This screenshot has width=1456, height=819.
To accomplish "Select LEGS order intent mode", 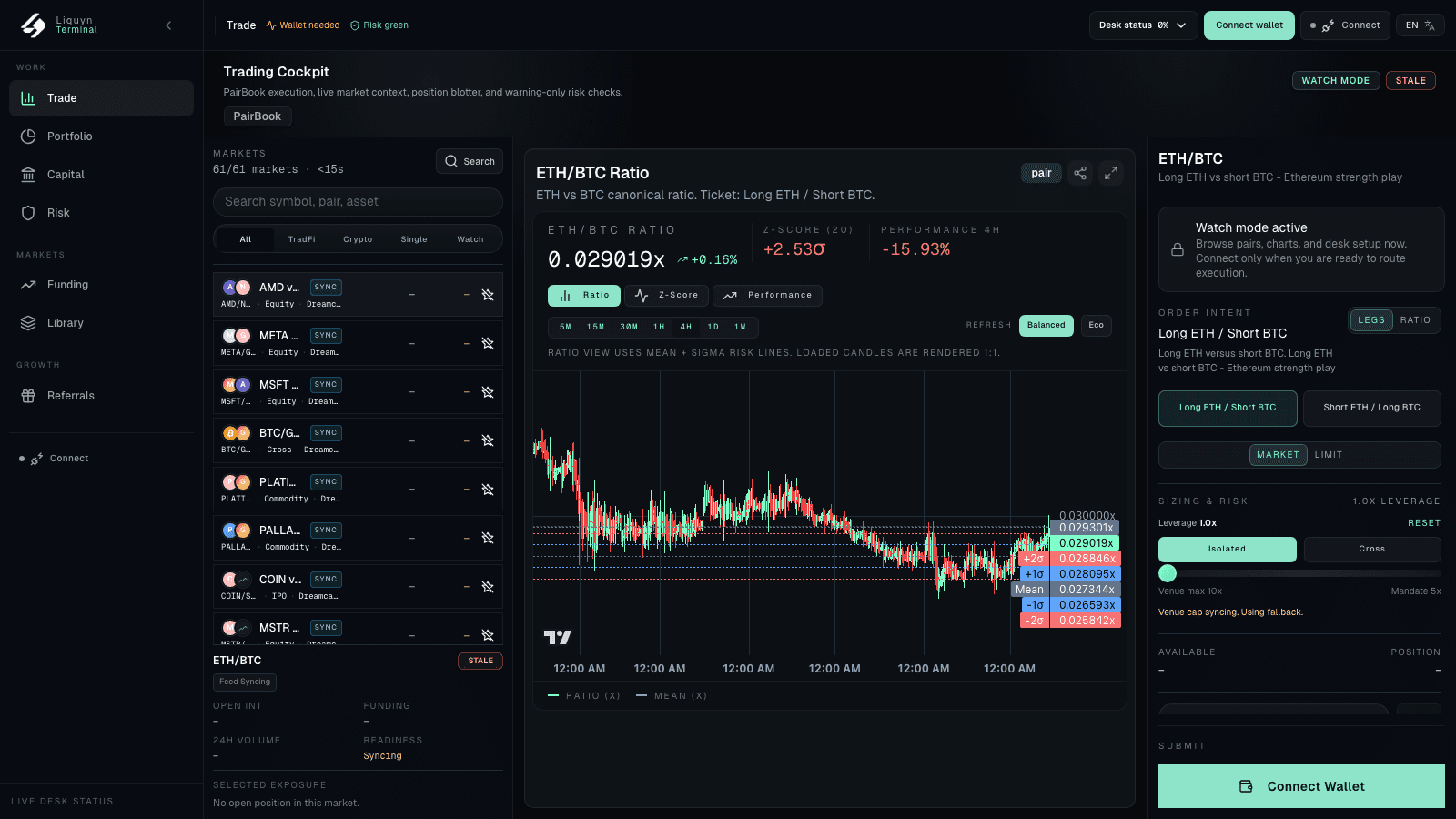I will click(x=1371, y=320).
